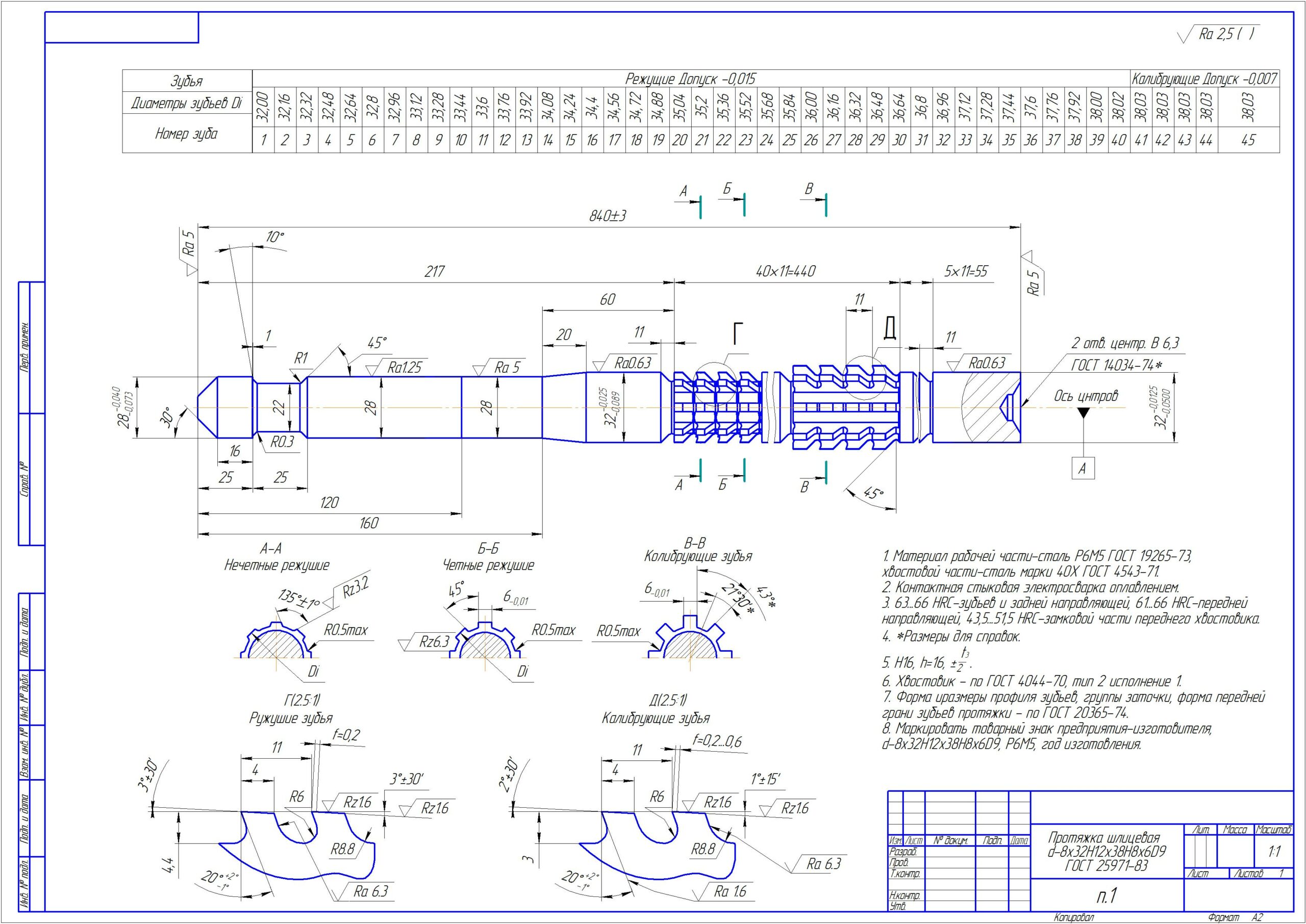This screenshot has height=924, width=1306.
Task: Click the row label Номер зуба
Action: [x=187, y=134]
